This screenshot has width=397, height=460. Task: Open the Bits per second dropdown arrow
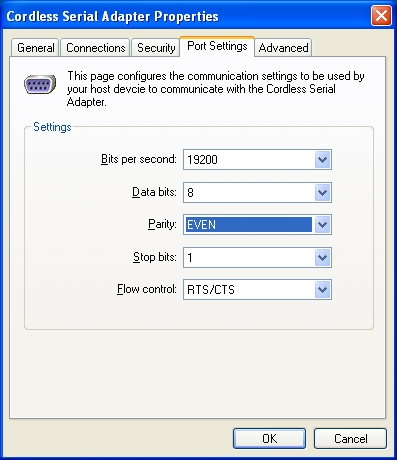click(322, 160)
